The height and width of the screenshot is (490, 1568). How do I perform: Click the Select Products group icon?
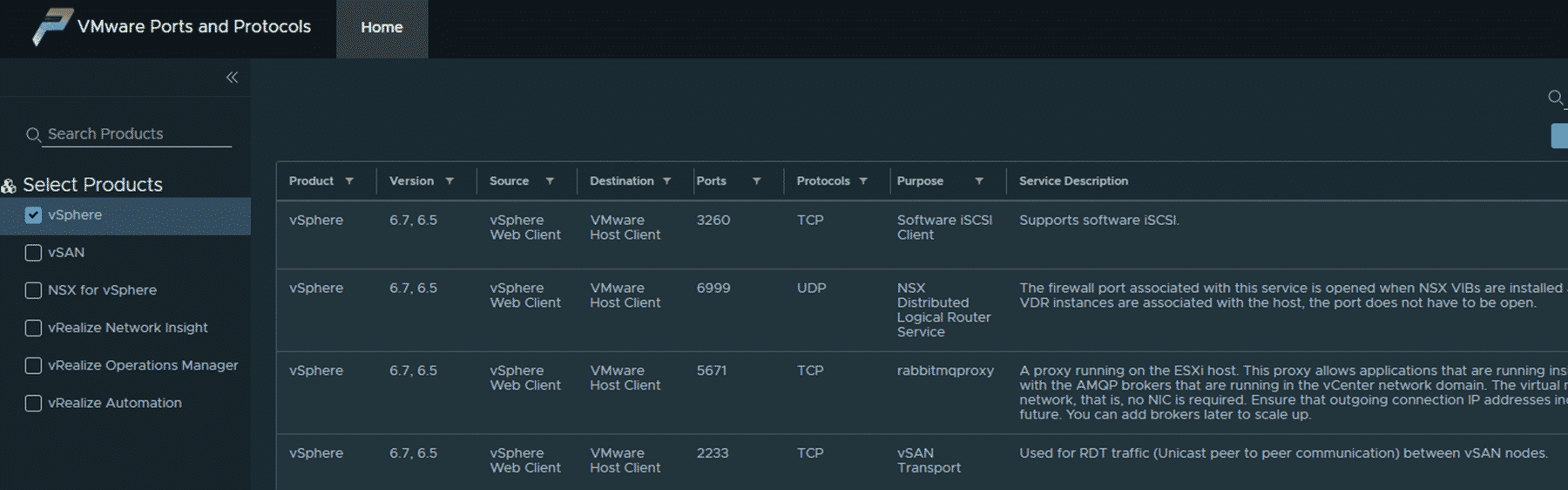coord(9,186)
